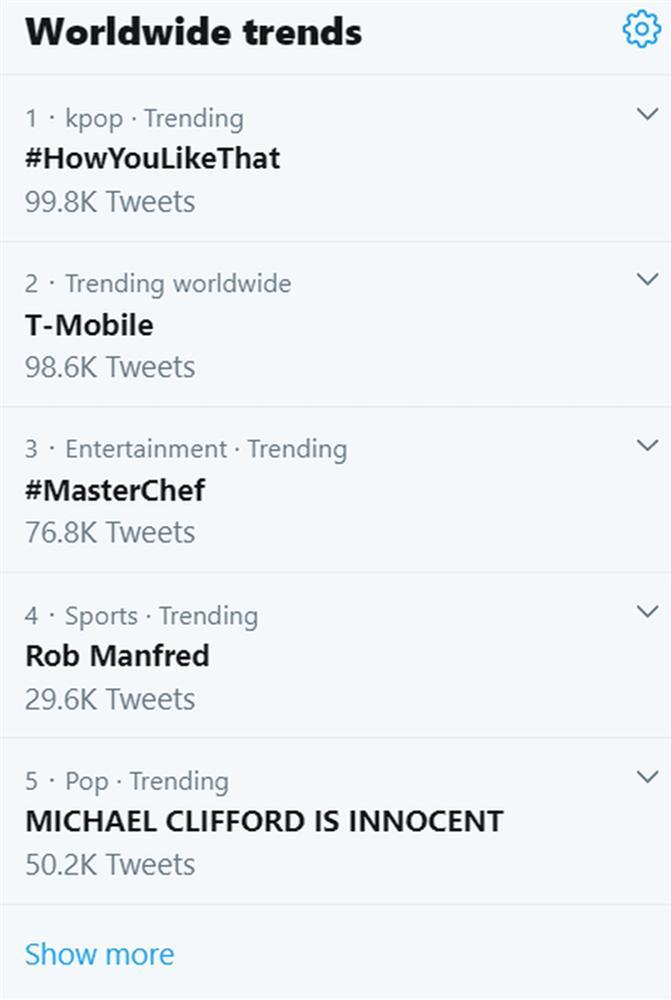Viewport: 671px width, 1000px height.
Task: Open chevron menu next to T-Mobile trend
Action: point(647,278)
